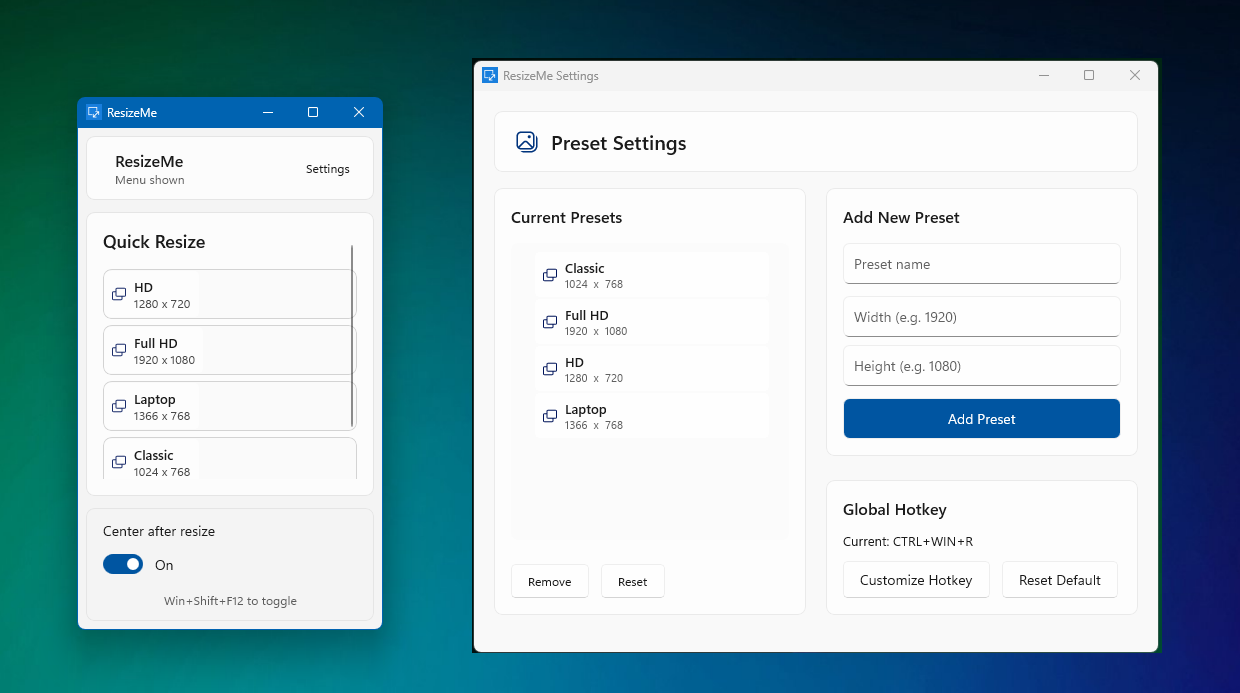
Task: Toggle Center after resize off
Action: click(x=123, y=564)
